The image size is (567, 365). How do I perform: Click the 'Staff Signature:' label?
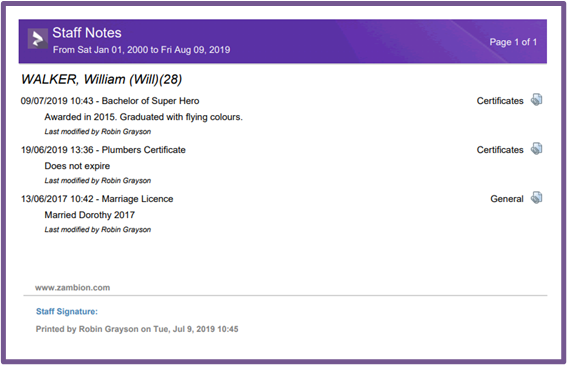click(x=67, y=311)
